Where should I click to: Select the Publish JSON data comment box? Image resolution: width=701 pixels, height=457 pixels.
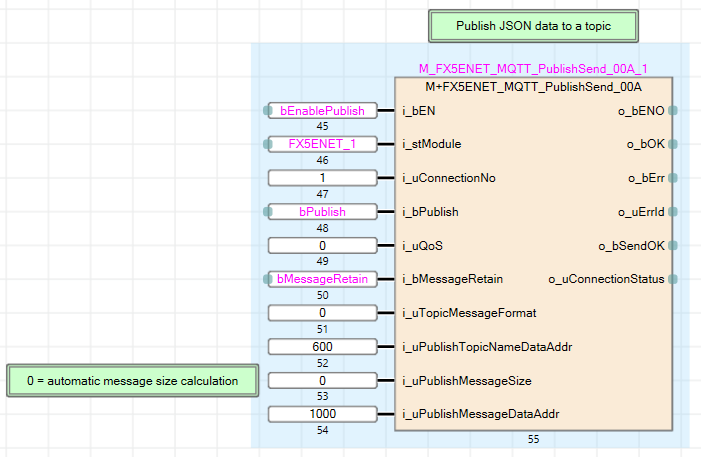(x=533, y=26)
